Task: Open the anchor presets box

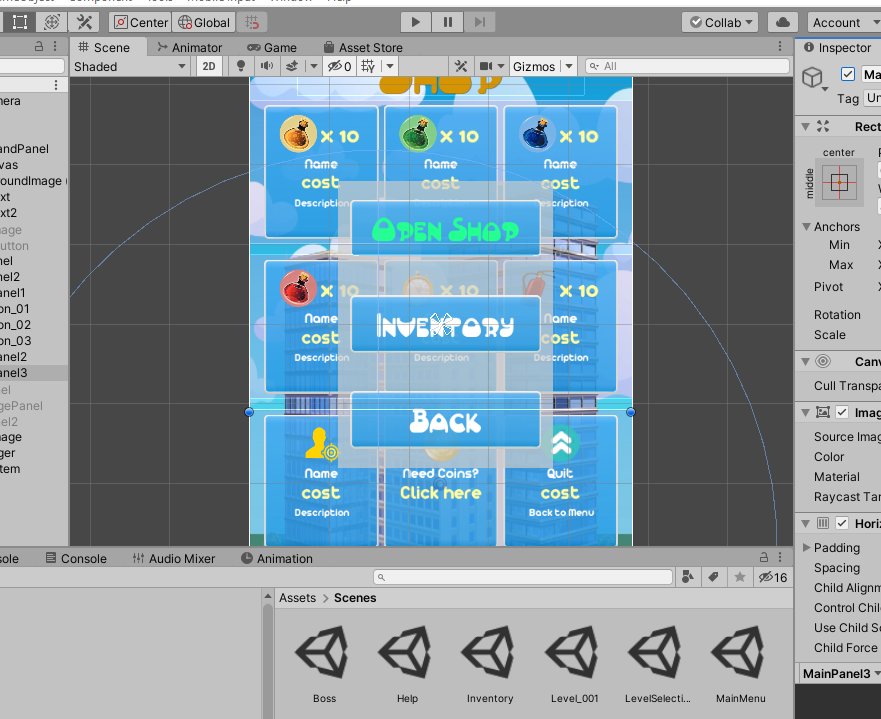Action: tap(839, 182)
